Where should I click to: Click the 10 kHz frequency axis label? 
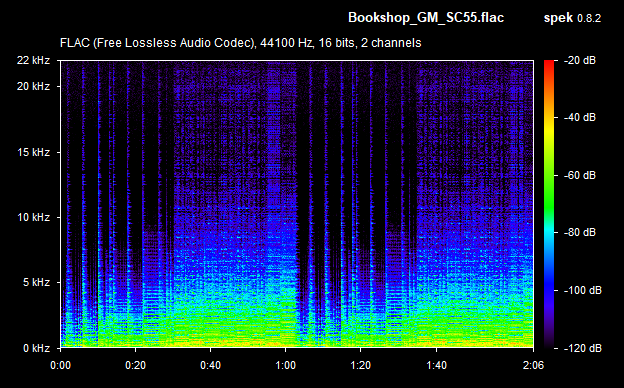33,217
